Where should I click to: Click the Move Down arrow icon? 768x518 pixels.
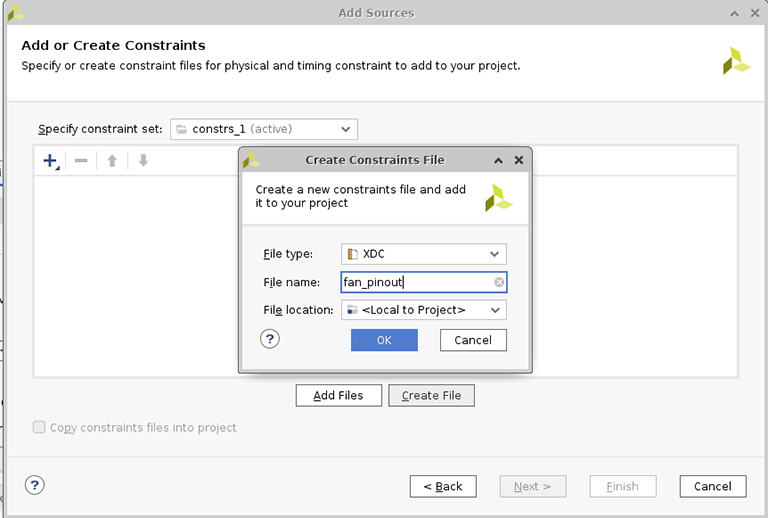click(x=143, y=161)
